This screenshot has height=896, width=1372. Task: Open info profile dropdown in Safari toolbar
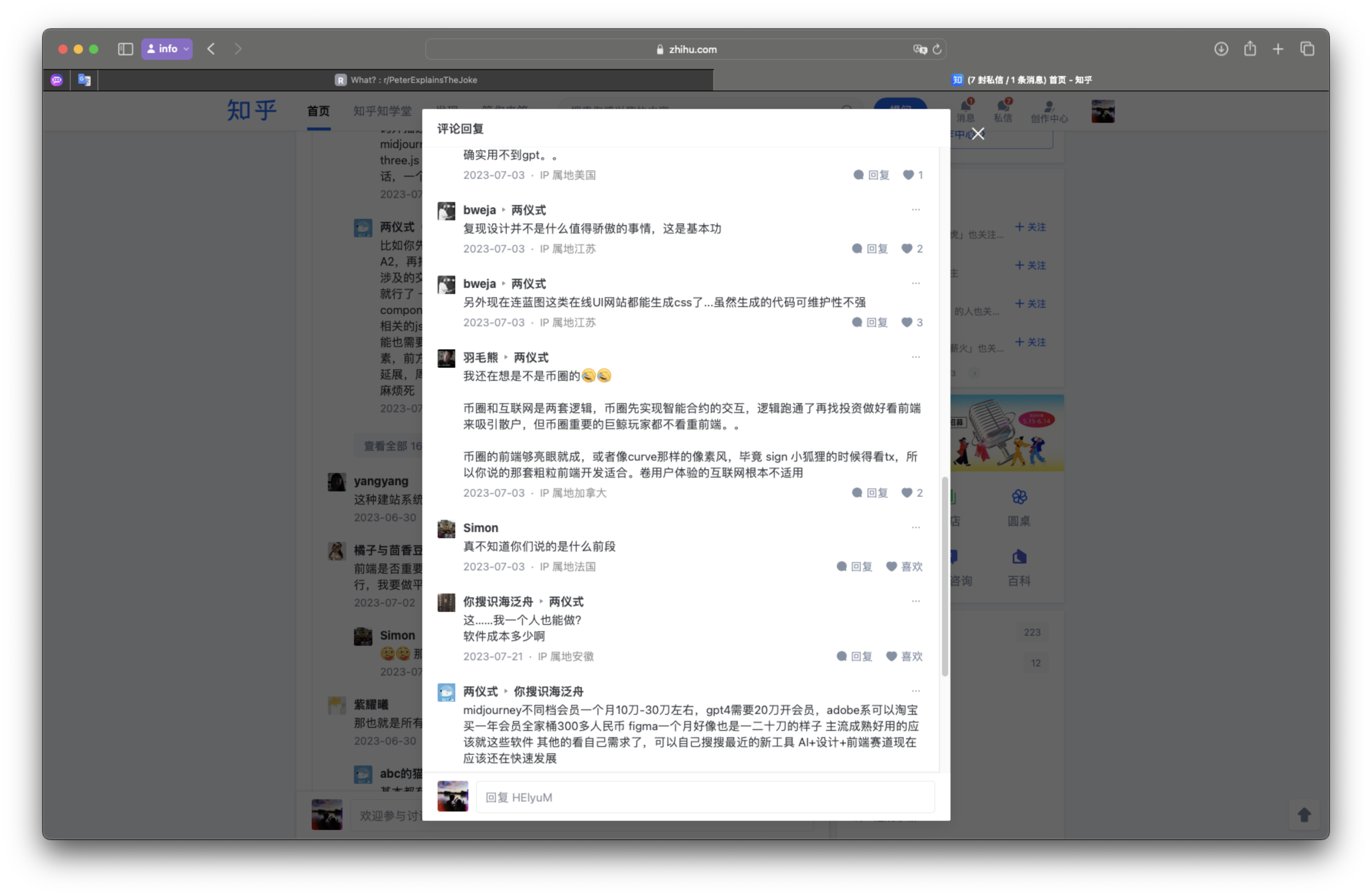(167, 49)
